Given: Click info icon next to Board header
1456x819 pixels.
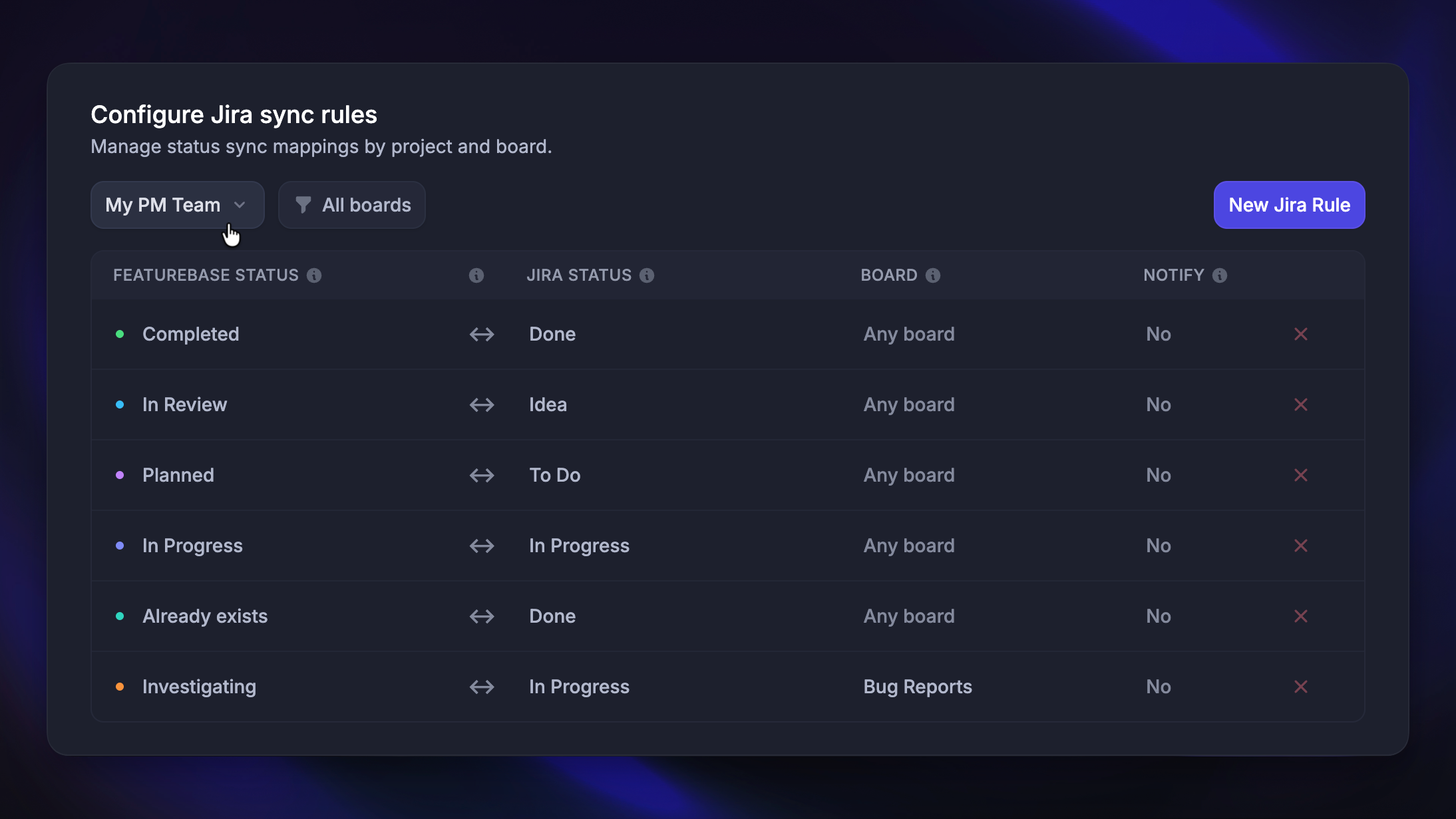Looking at the screenshot, I should click(x=933, y=275).
